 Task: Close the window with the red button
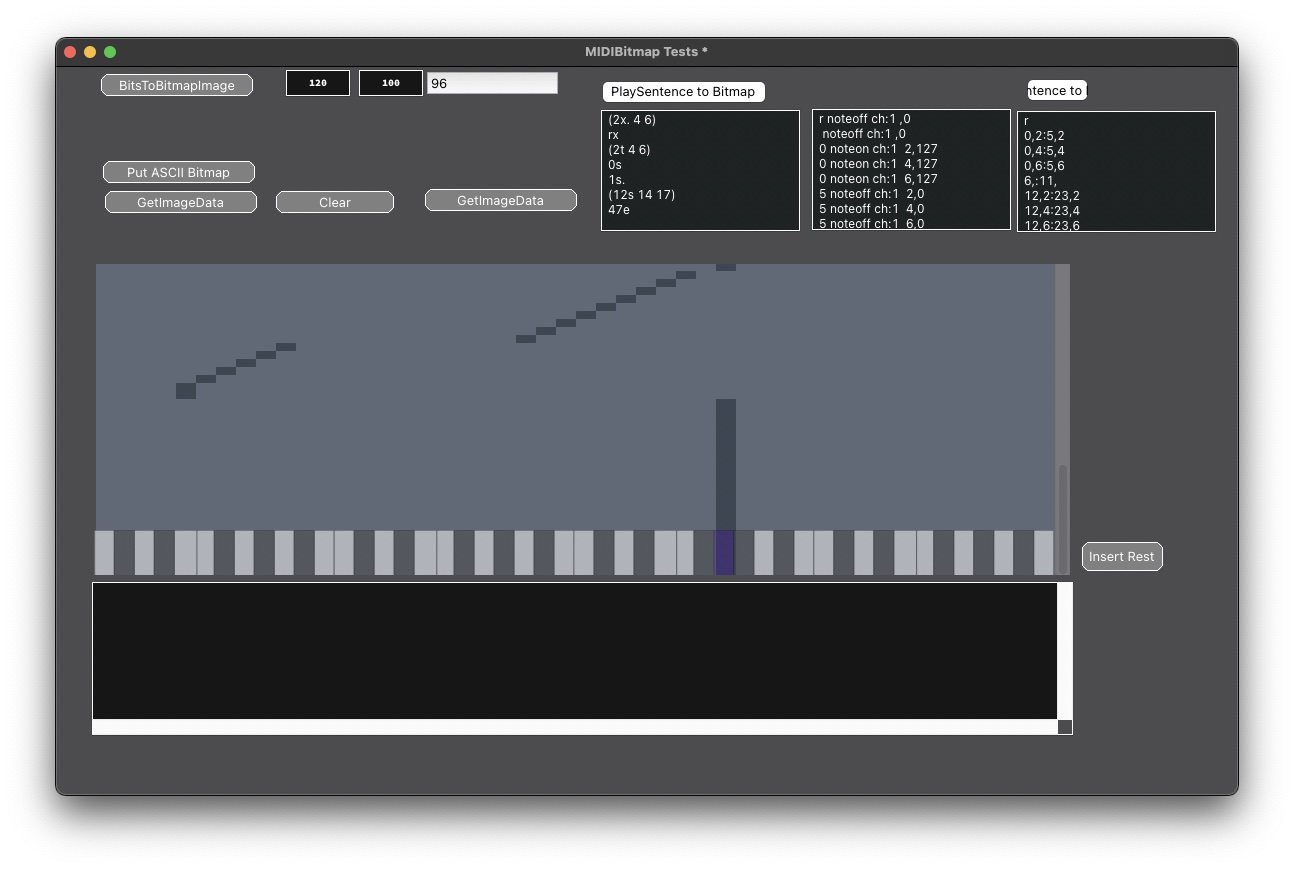[x=70, y=52]
